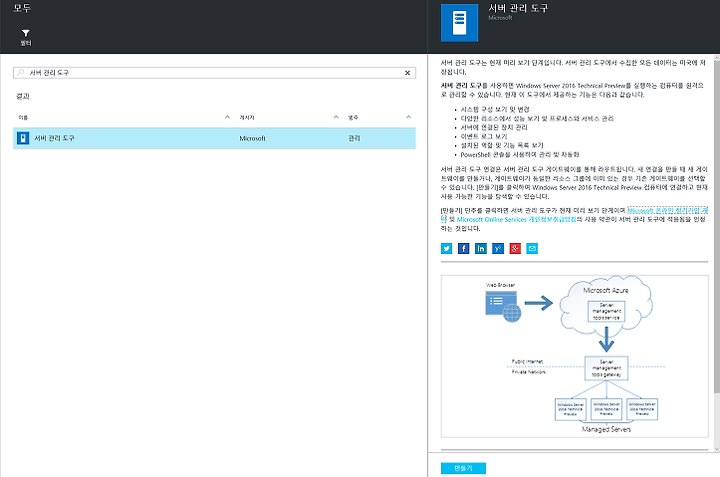Click the 범주 column header
The height and width of the screenshot is (477, 720).
coord(353,118)
